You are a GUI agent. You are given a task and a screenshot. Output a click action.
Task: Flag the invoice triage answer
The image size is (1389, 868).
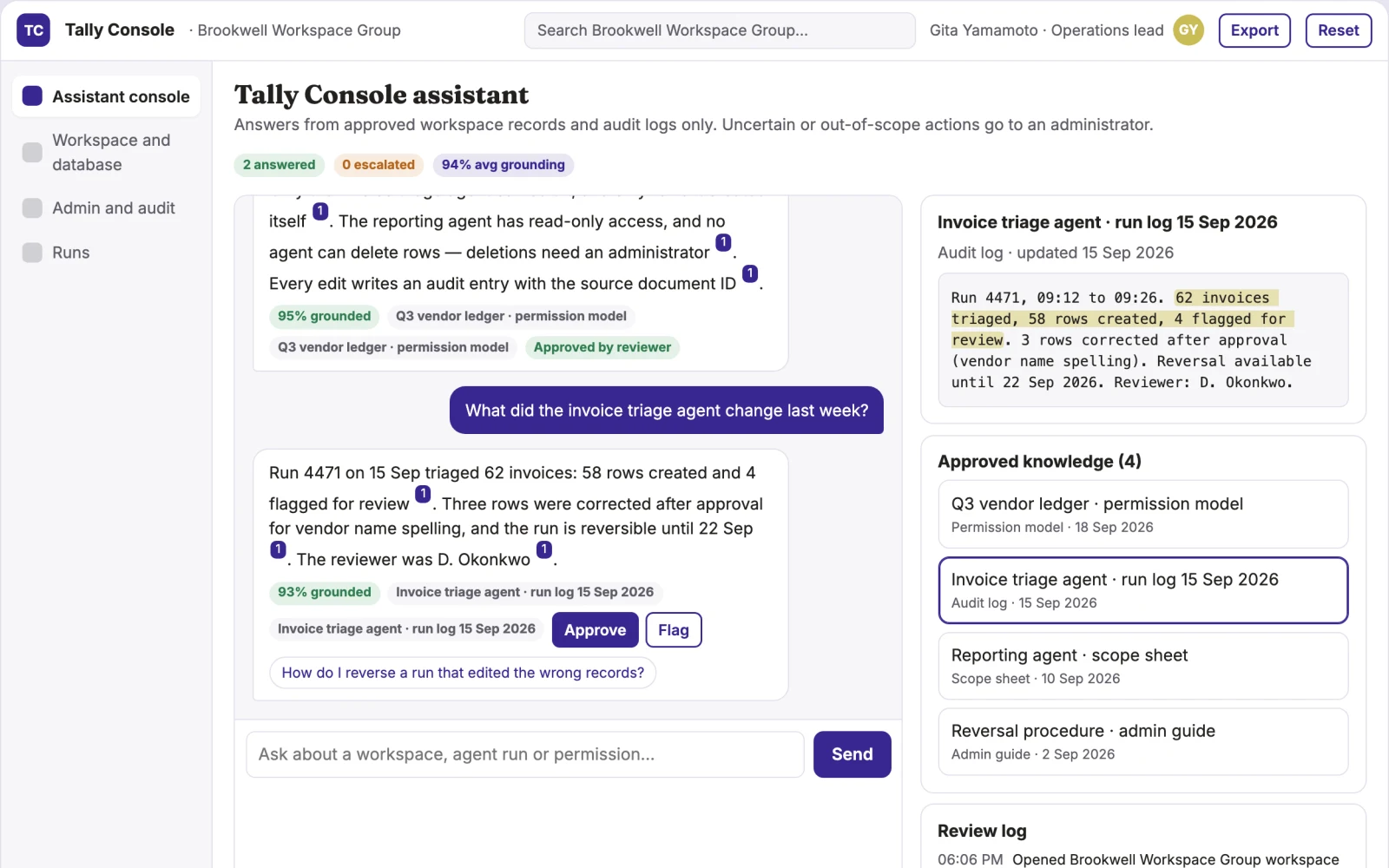[674, 630]
